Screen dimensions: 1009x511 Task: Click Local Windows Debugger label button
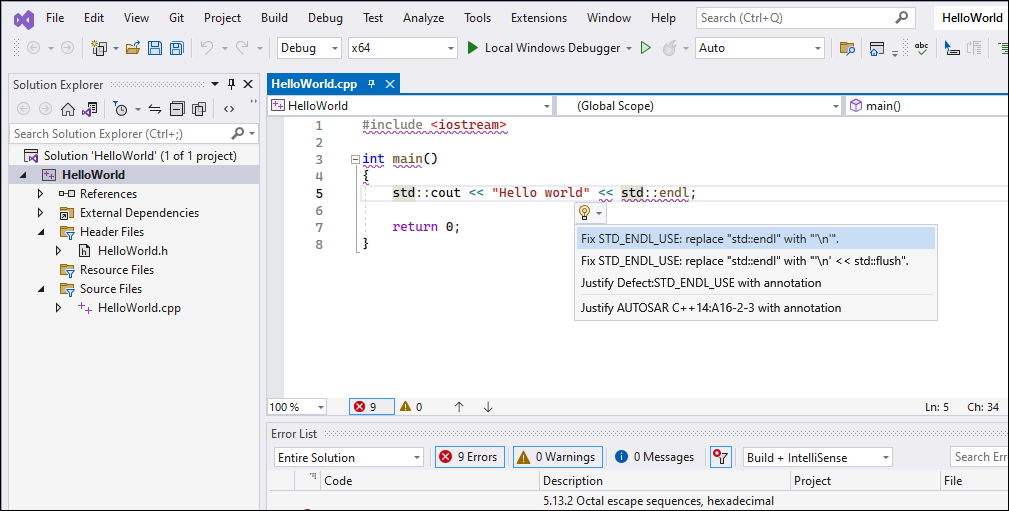(x=552, y=48)
